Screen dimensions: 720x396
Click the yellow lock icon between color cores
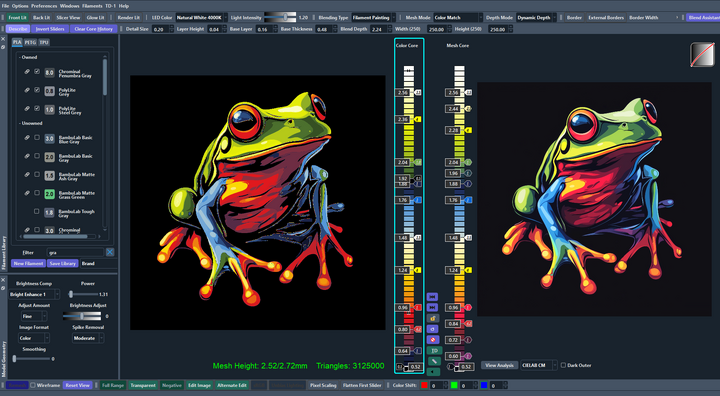(433, 318)
